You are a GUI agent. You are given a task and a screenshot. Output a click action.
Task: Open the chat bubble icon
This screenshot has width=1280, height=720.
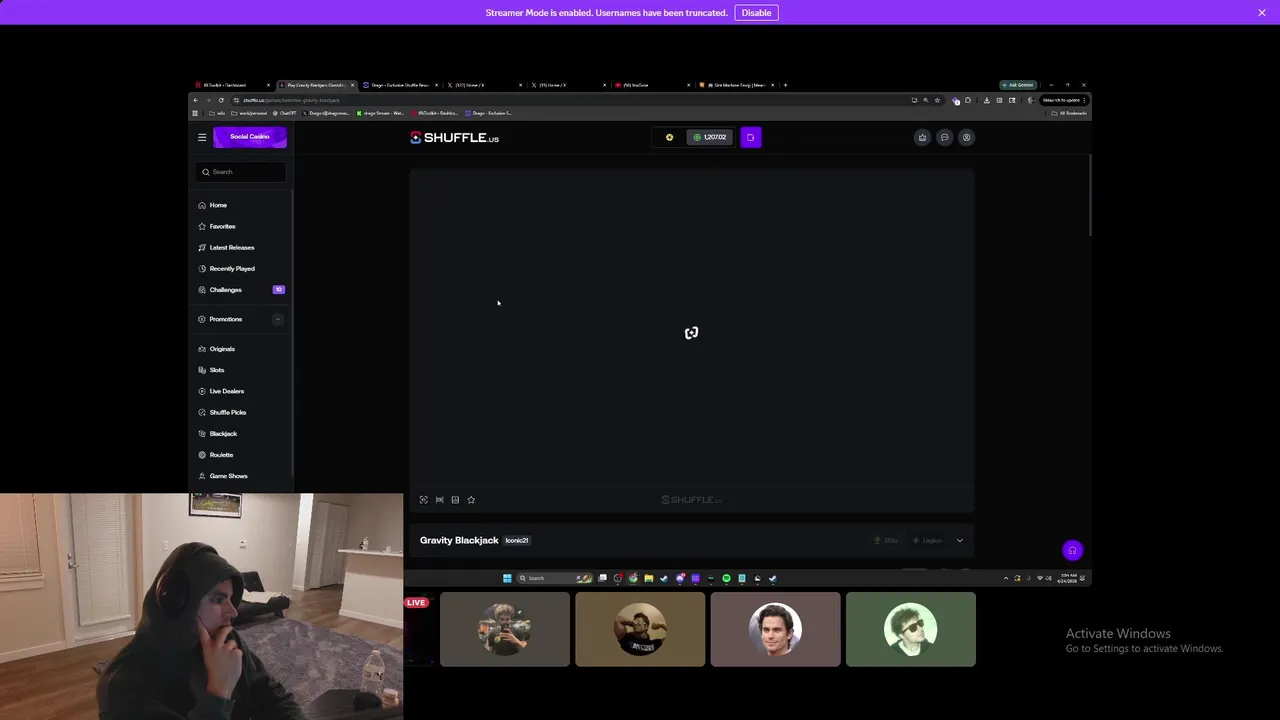coord(944,137)
